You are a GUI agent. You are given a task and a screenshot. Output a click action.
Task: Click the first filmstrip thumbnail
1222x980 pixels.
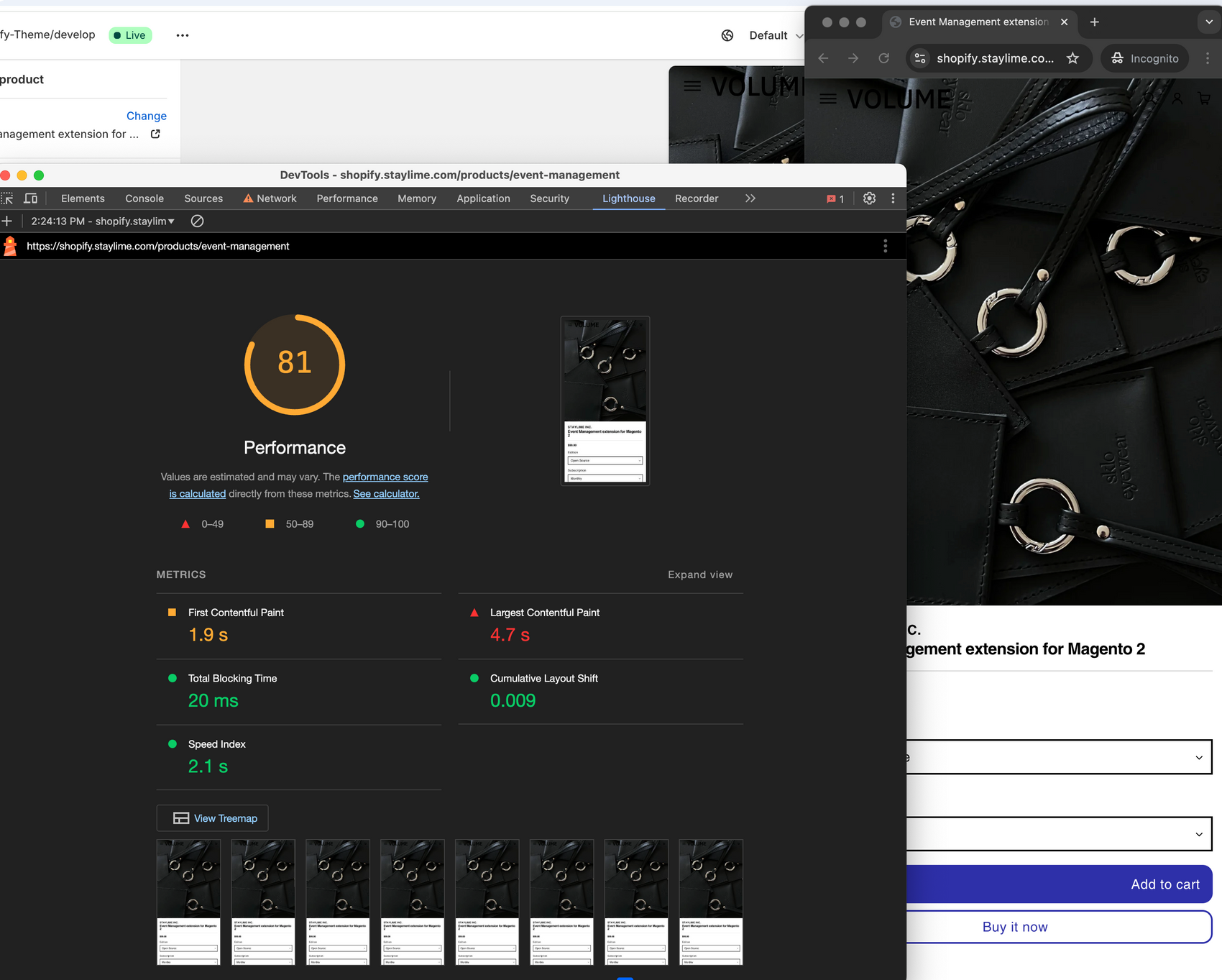(188, 902)
